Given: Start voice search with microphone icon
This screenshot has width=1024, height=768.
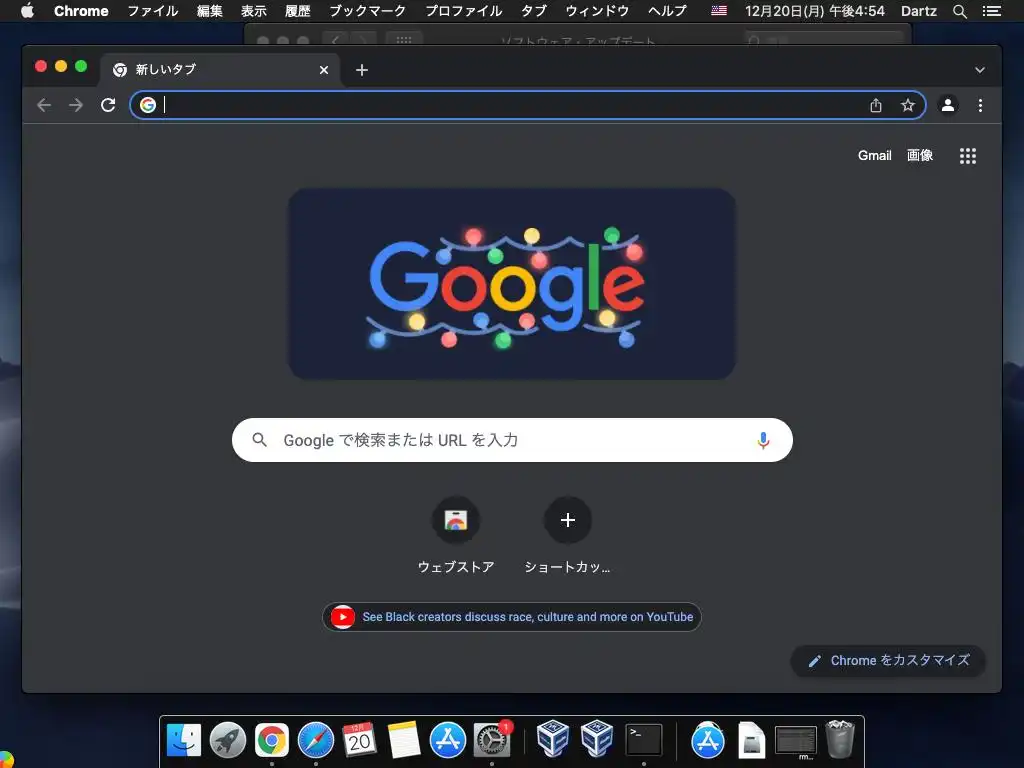Looking at the screenshot, I should [763, 440].
